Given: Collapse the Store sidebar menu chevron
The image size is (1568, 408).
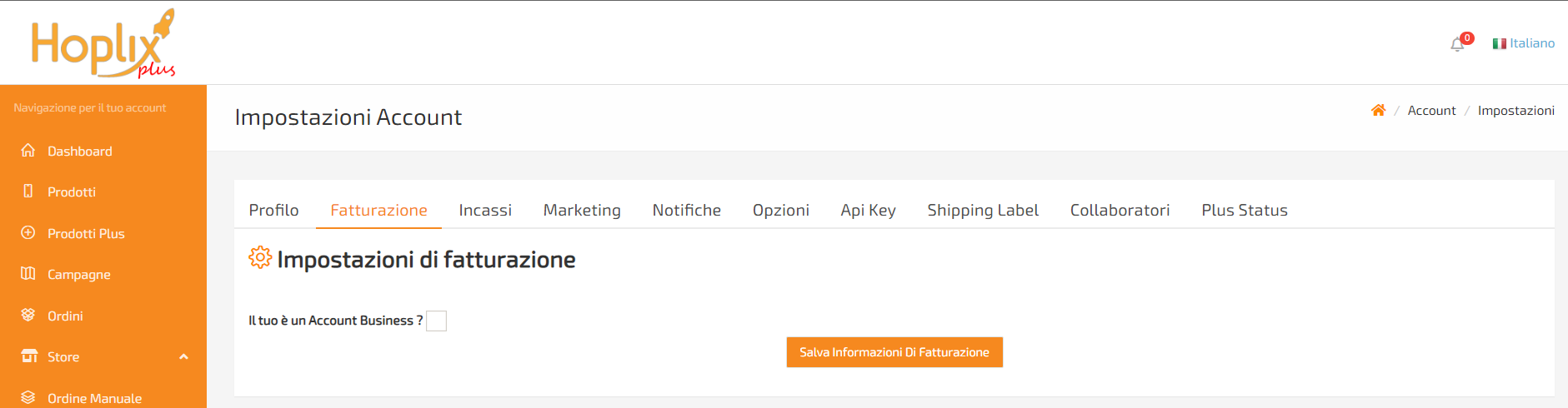Looking at the screenshot, I should point(183,356).
